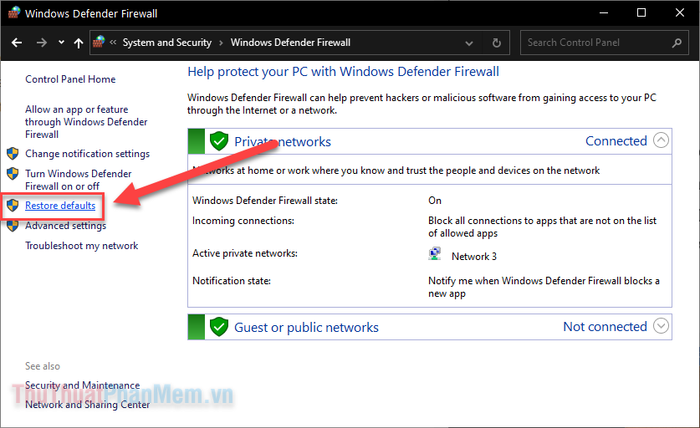Open Turn Windows Defender Firewall on or off
The image size is (700, 428).
(x=78, y=180)
